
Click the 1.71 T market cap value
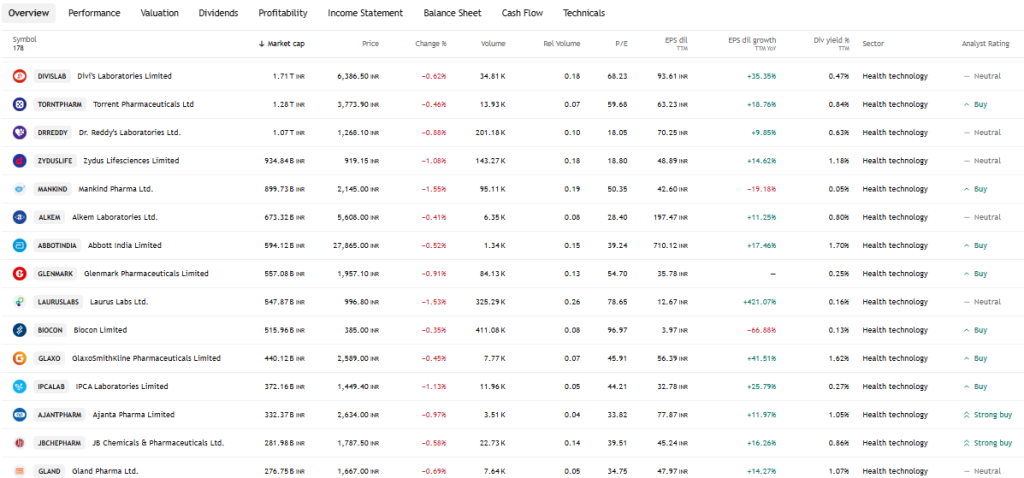click(x=289, y=76)
